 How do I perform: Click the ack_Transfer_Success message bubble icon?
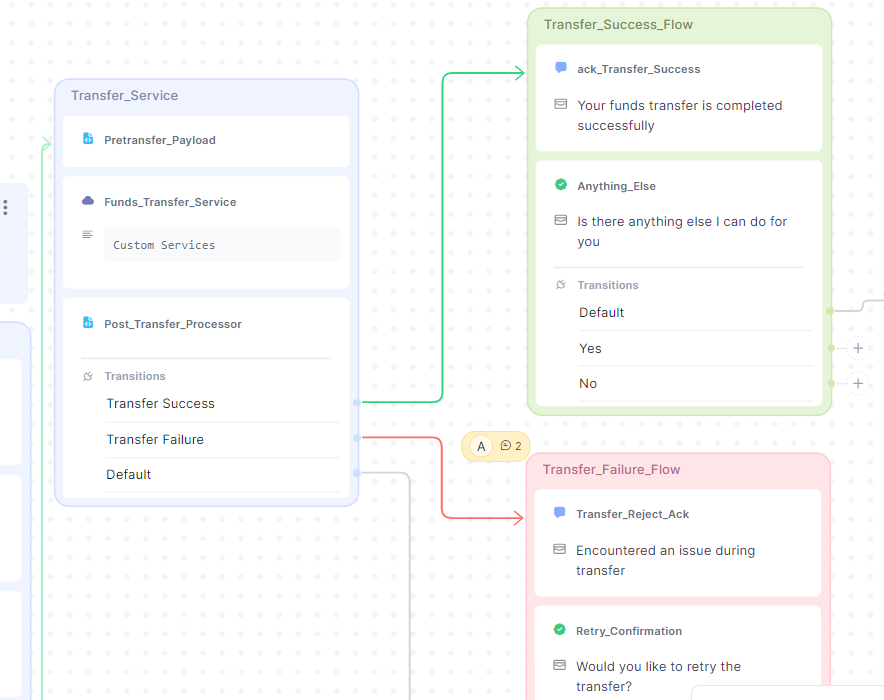pos(561,69)
